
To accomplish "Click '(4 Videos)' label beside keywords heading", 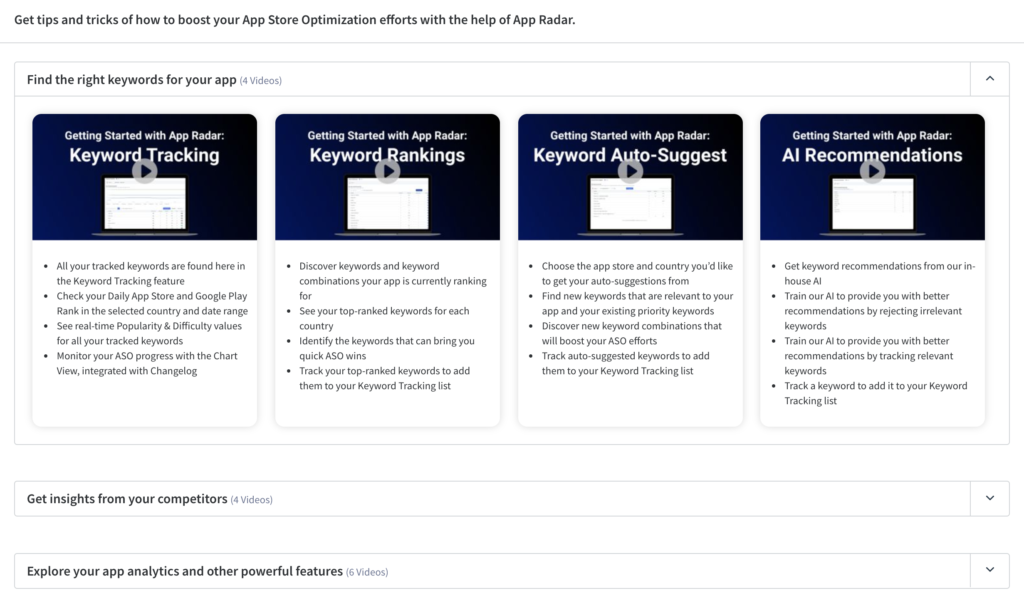I will pos(261,81).
